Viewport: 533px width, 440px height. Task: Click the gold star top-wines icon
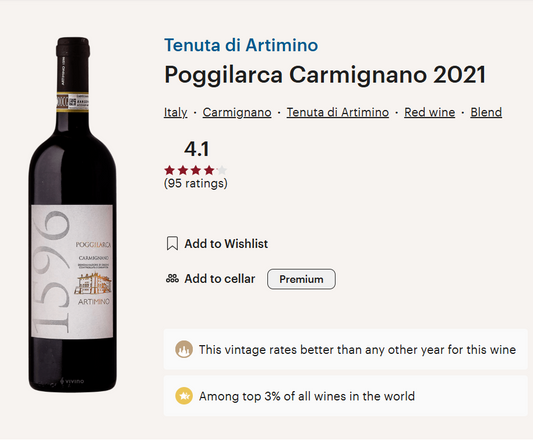coord(184,396)
